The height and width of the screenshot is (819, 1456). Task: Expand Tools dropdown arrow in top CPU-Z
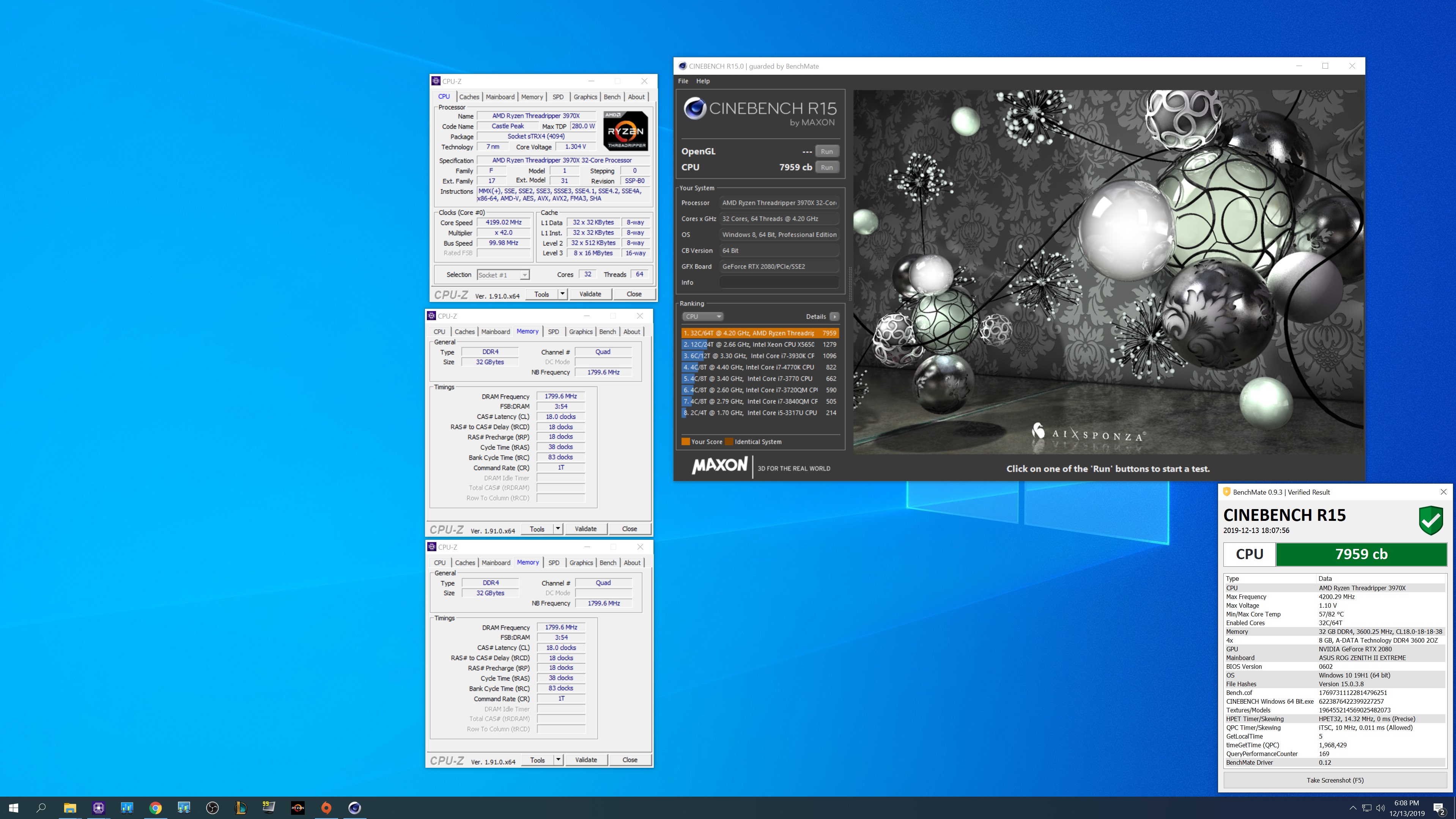(562, 294)
